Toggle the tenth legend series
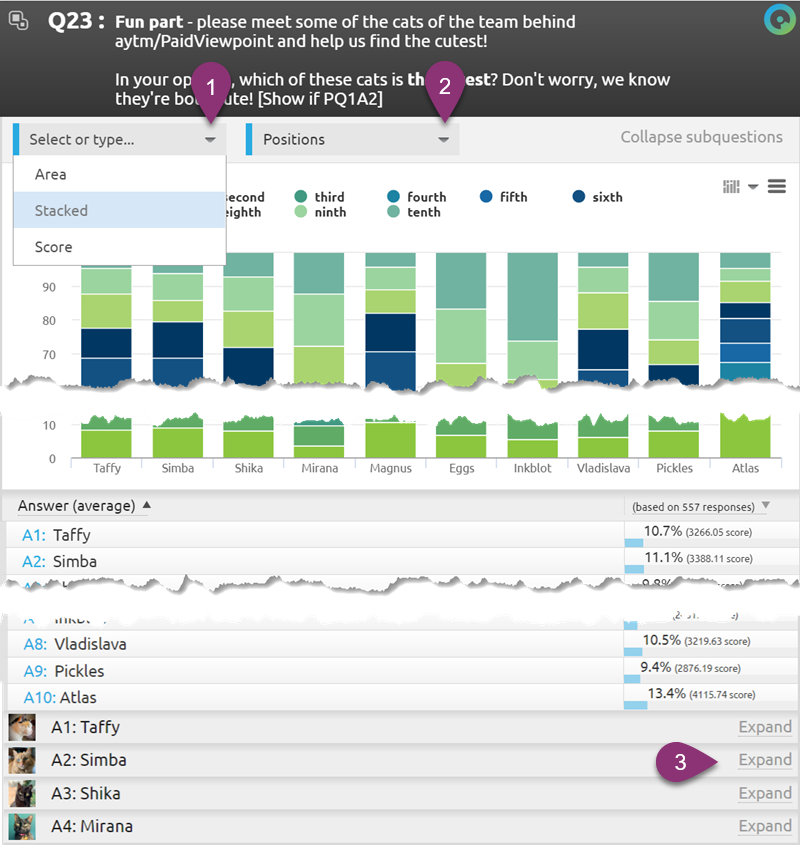 point(414,212)
